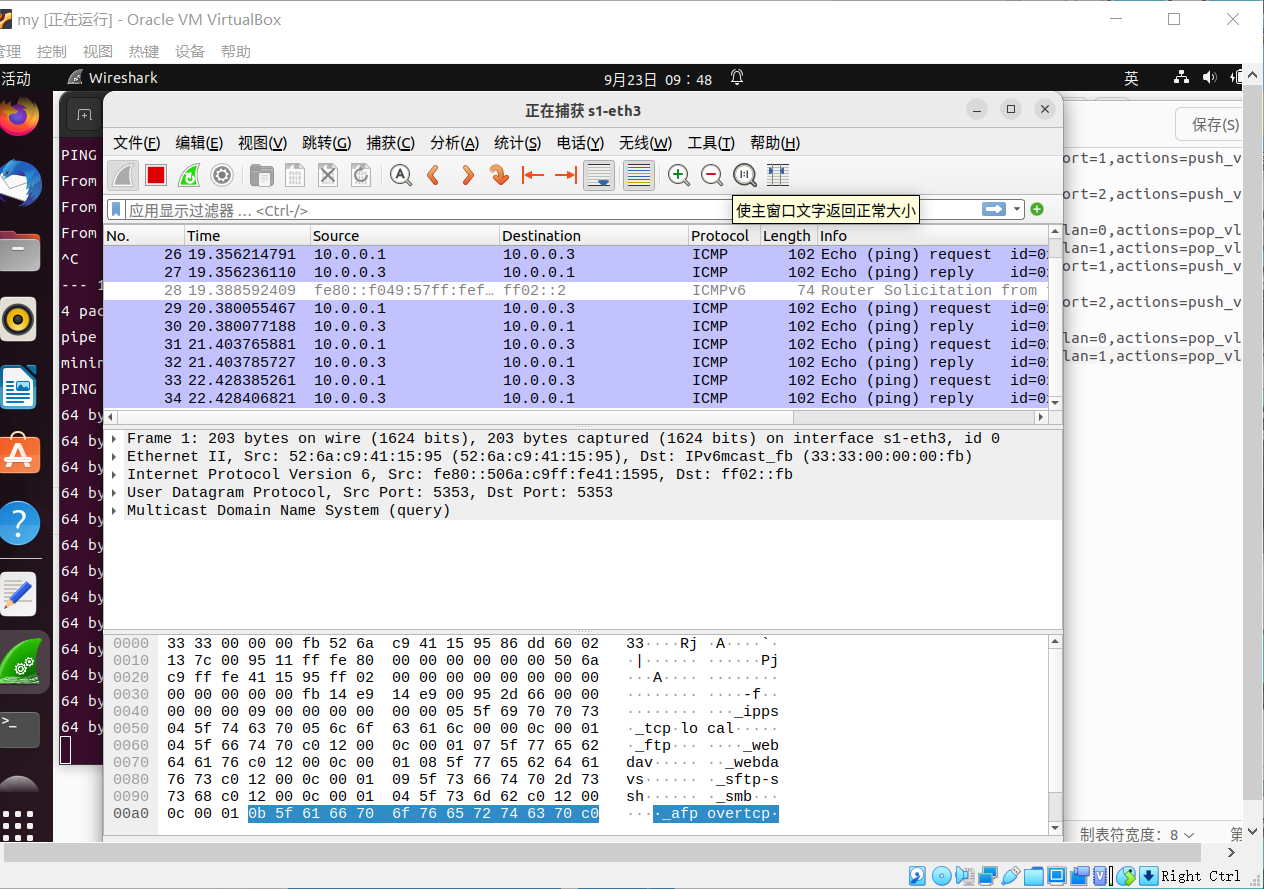Click the reload capture file icon
Image resolution: width=1264 pixels, height=889 pixels.
361,176
